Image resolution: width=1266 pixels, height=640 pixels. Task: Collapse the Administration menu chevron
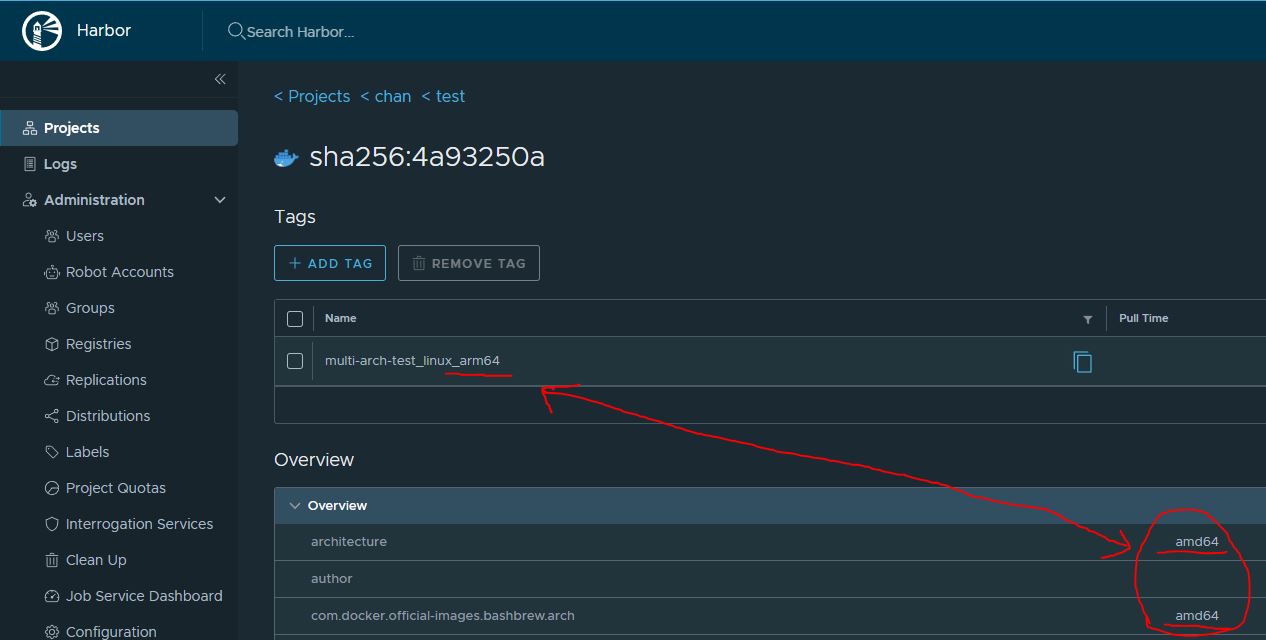220,200
